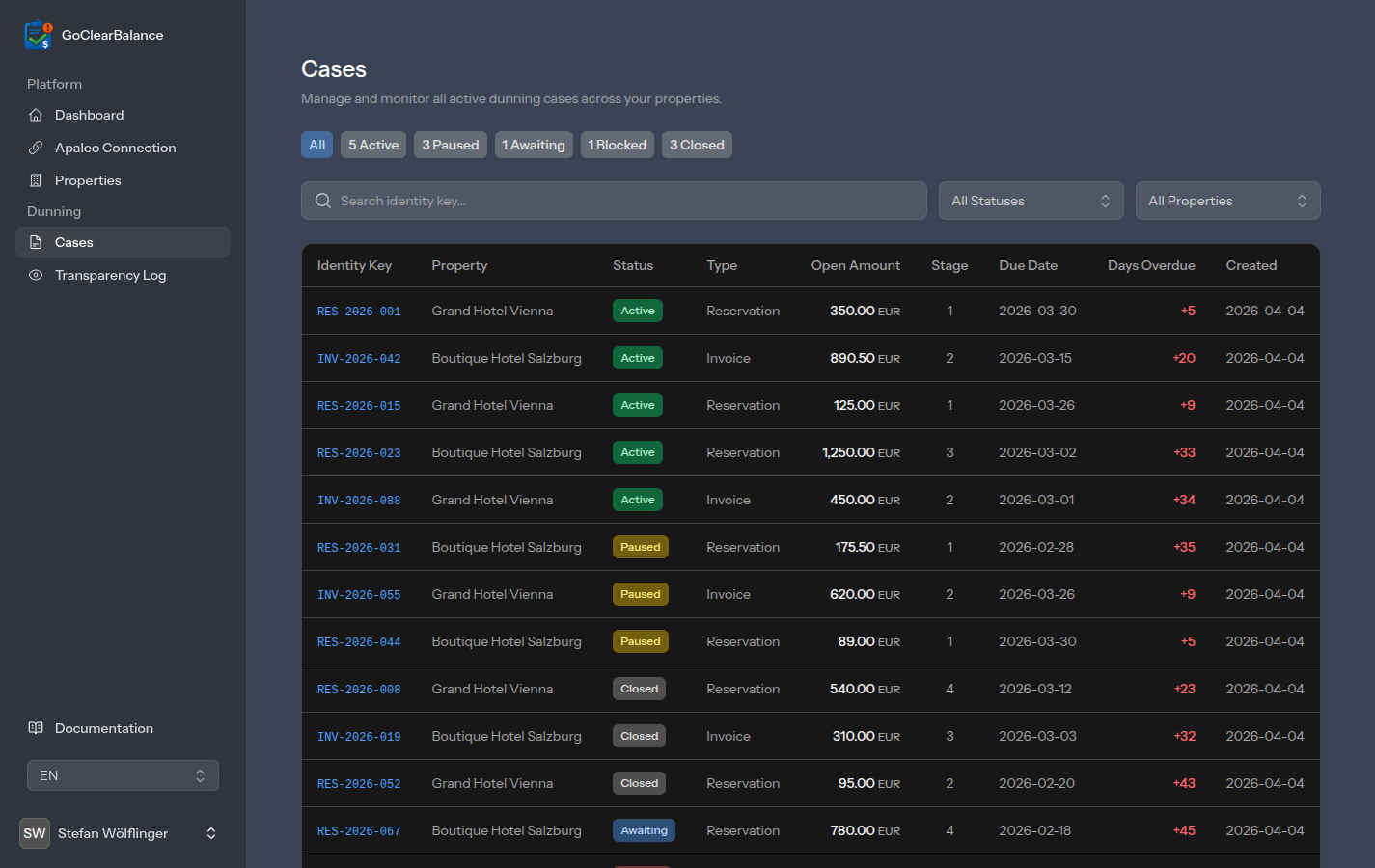Filter by 3 Paused cases
Screen dimensions: 1375x868
(451, 145)
